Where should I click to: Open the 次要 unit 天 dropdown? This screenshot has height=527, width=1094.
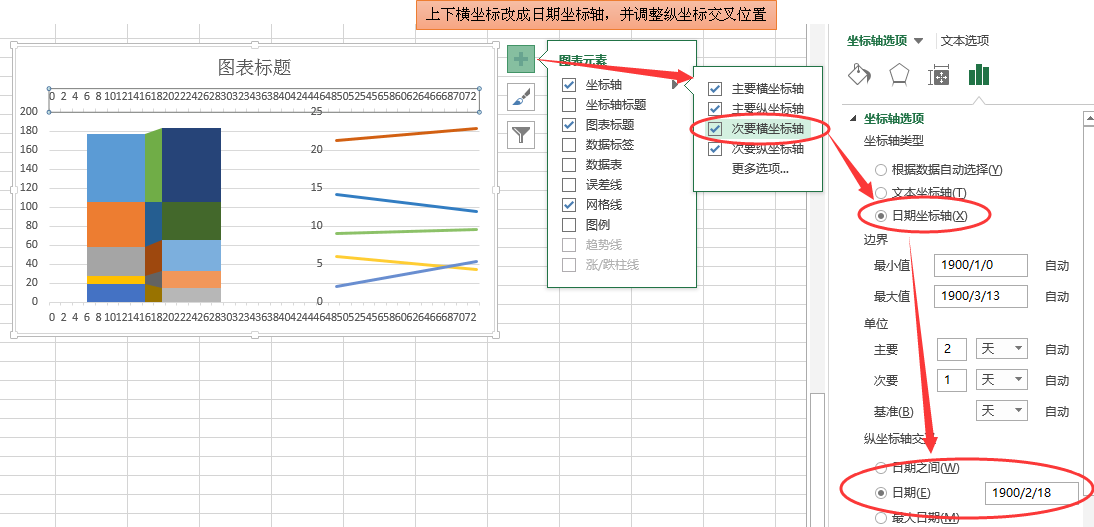coord(1001,380)
